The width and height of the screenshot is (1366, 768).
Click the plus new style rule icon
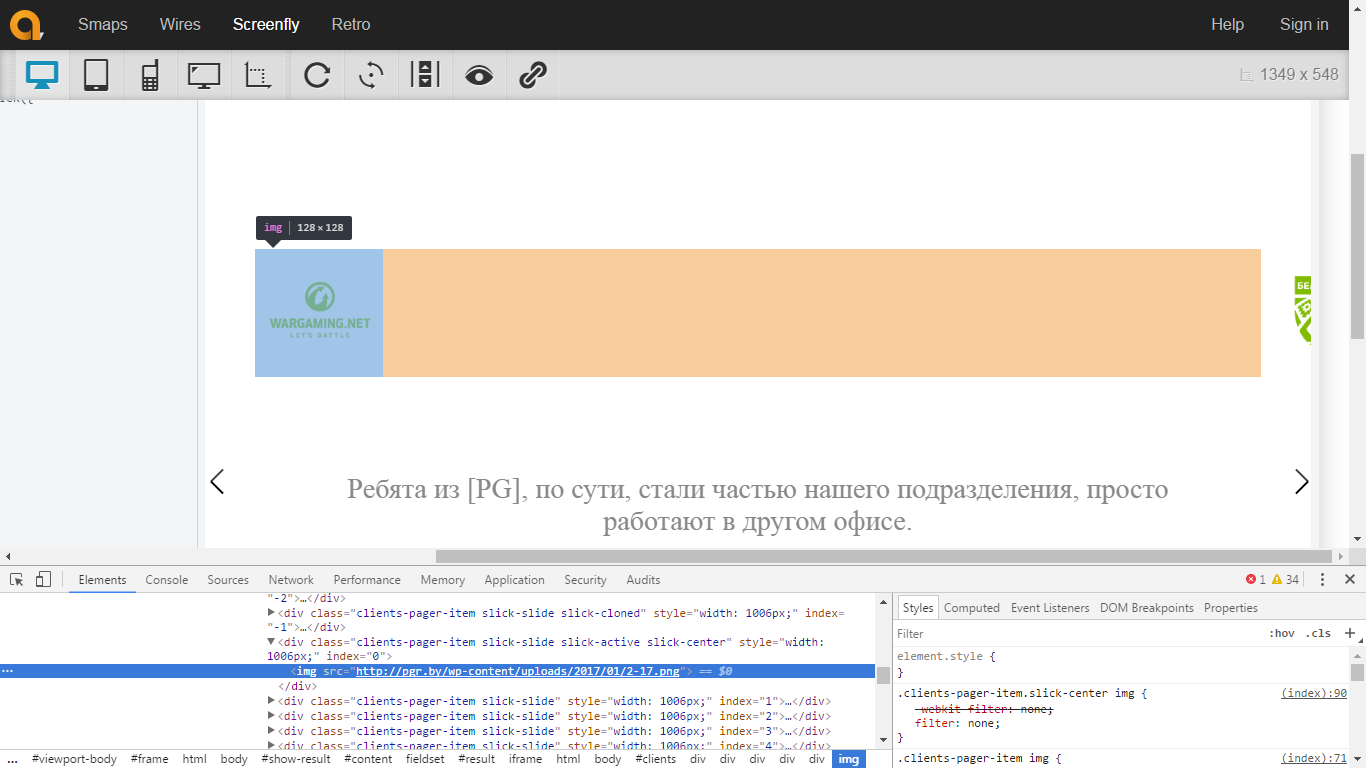(x=1349, y=633)
